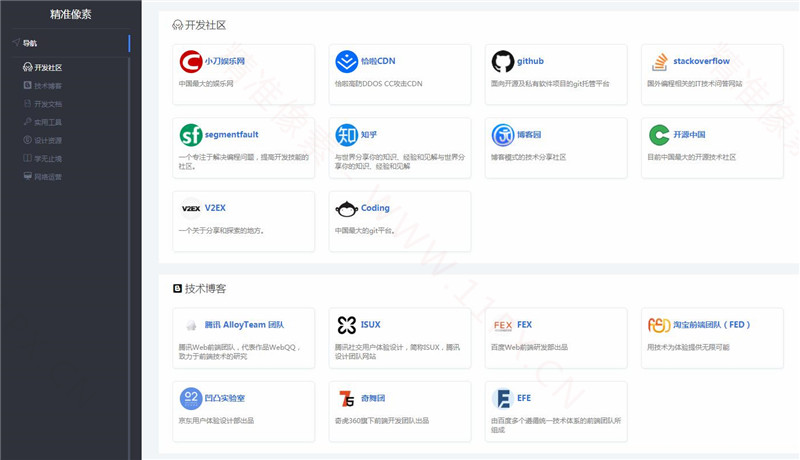Open the GitHub octocat logo
800x460 pixels.
point(503,62)
